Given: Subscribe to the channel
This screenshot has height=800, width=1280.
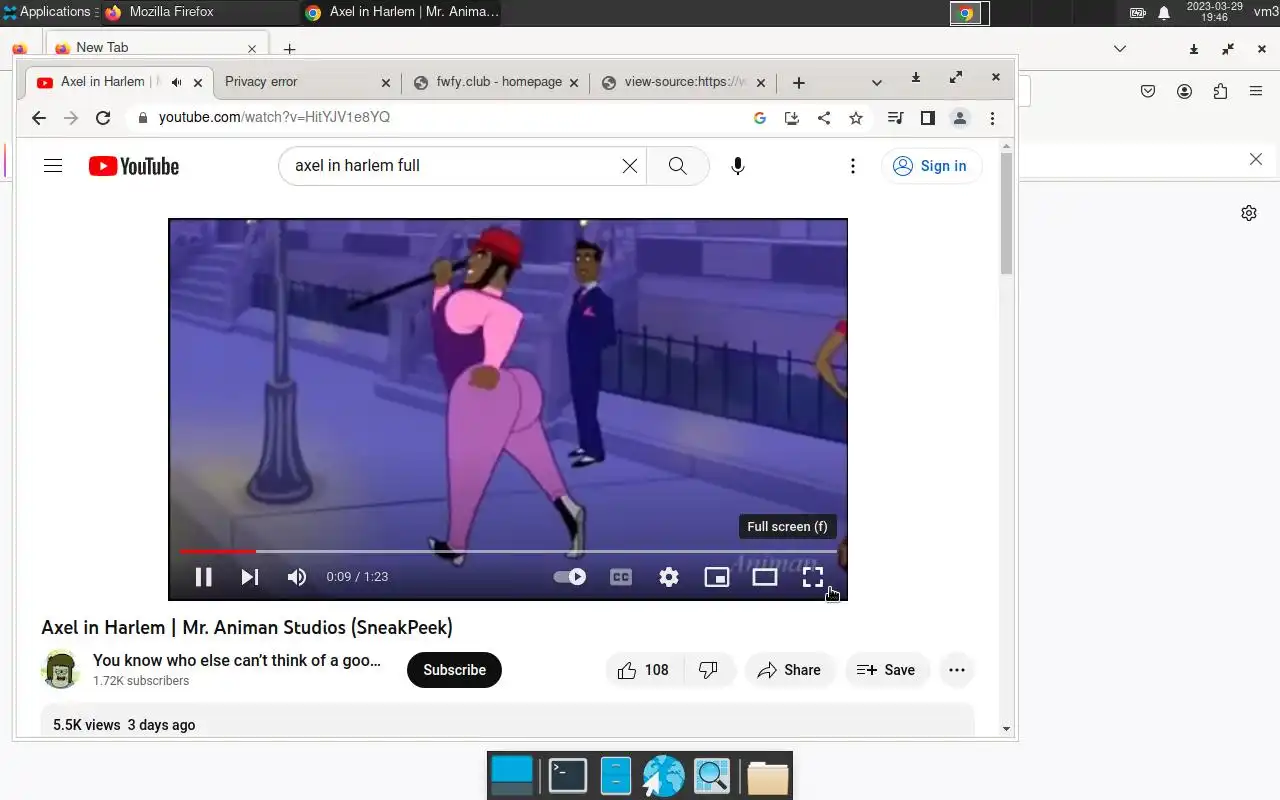Looking at the screenshot, I should pos(454,670).
